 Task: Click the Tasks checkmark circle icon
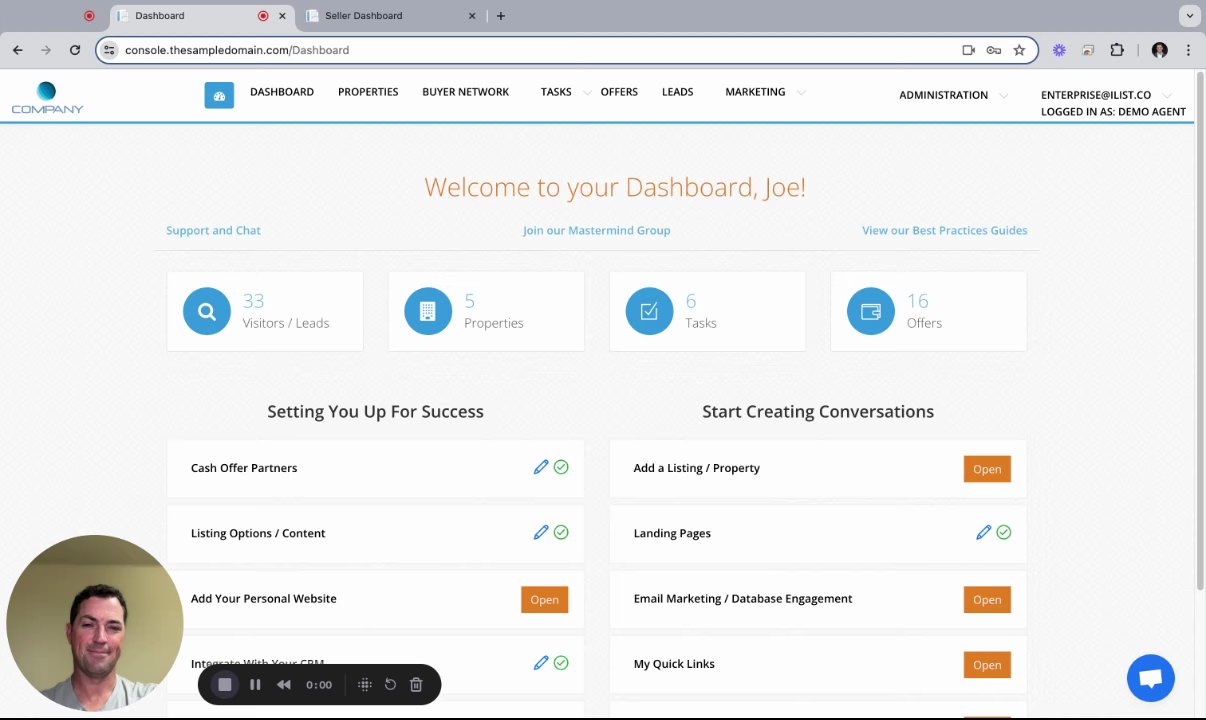click(x=649, y=311)
